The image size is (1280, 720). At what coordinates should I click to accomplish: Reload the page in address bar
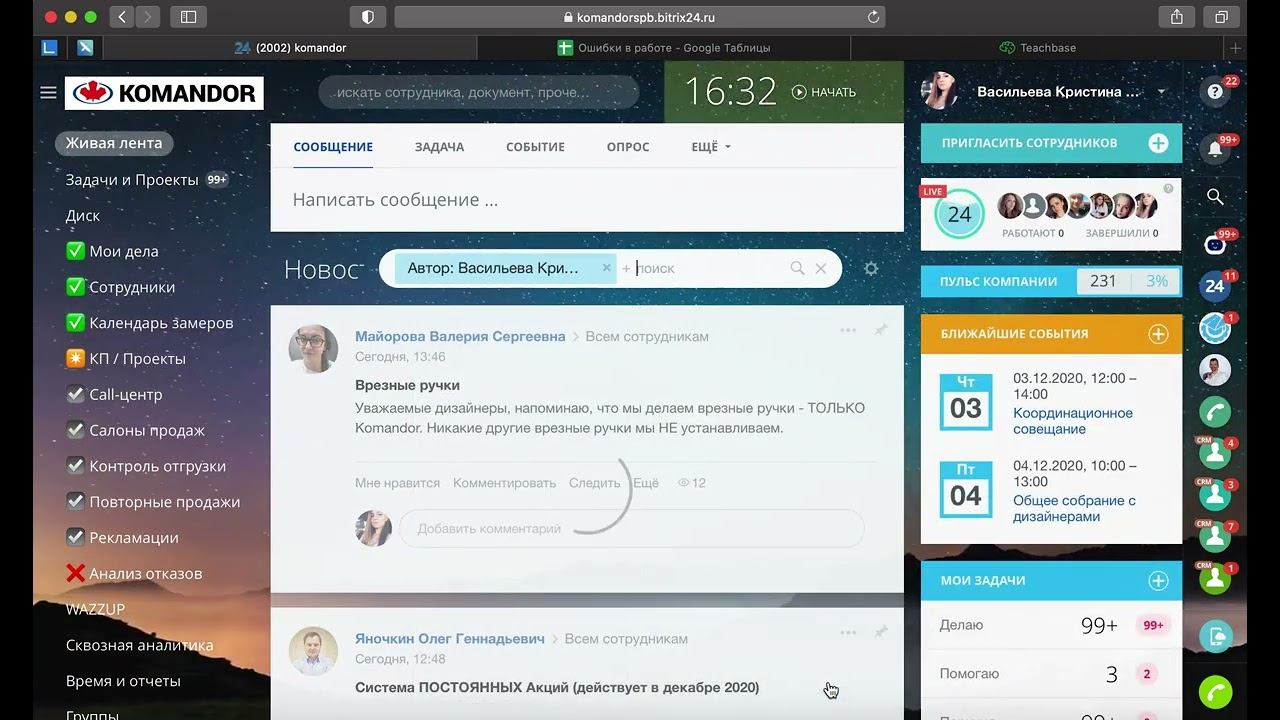point(873,17)
